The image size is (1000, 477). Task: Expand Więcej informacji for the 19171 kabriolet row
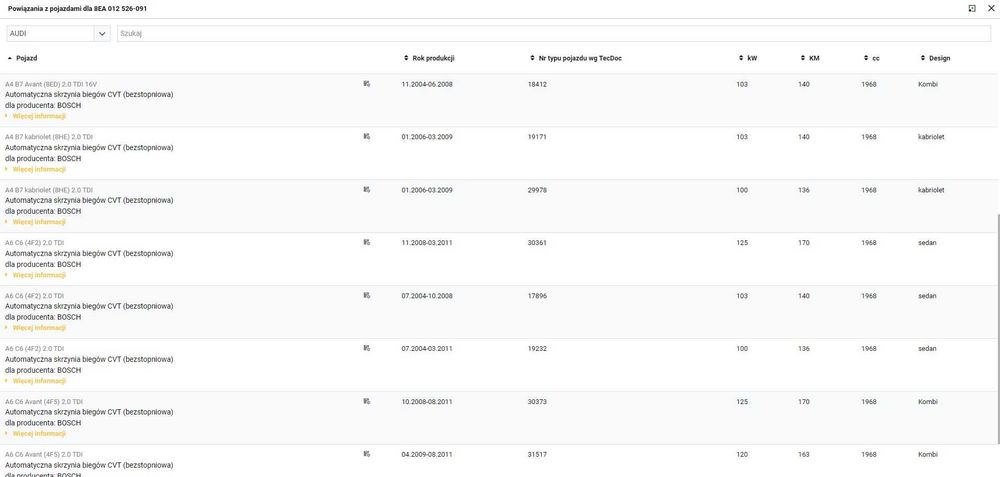click(39, 169)
